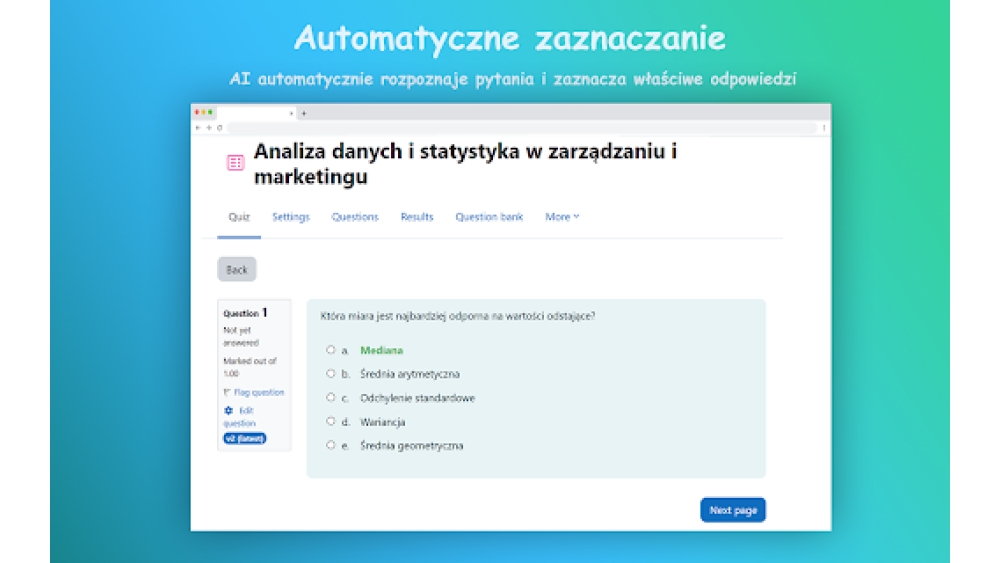Pick answer d. Wariancja
The image size is (1000, 563).
(x=330, y=421)
